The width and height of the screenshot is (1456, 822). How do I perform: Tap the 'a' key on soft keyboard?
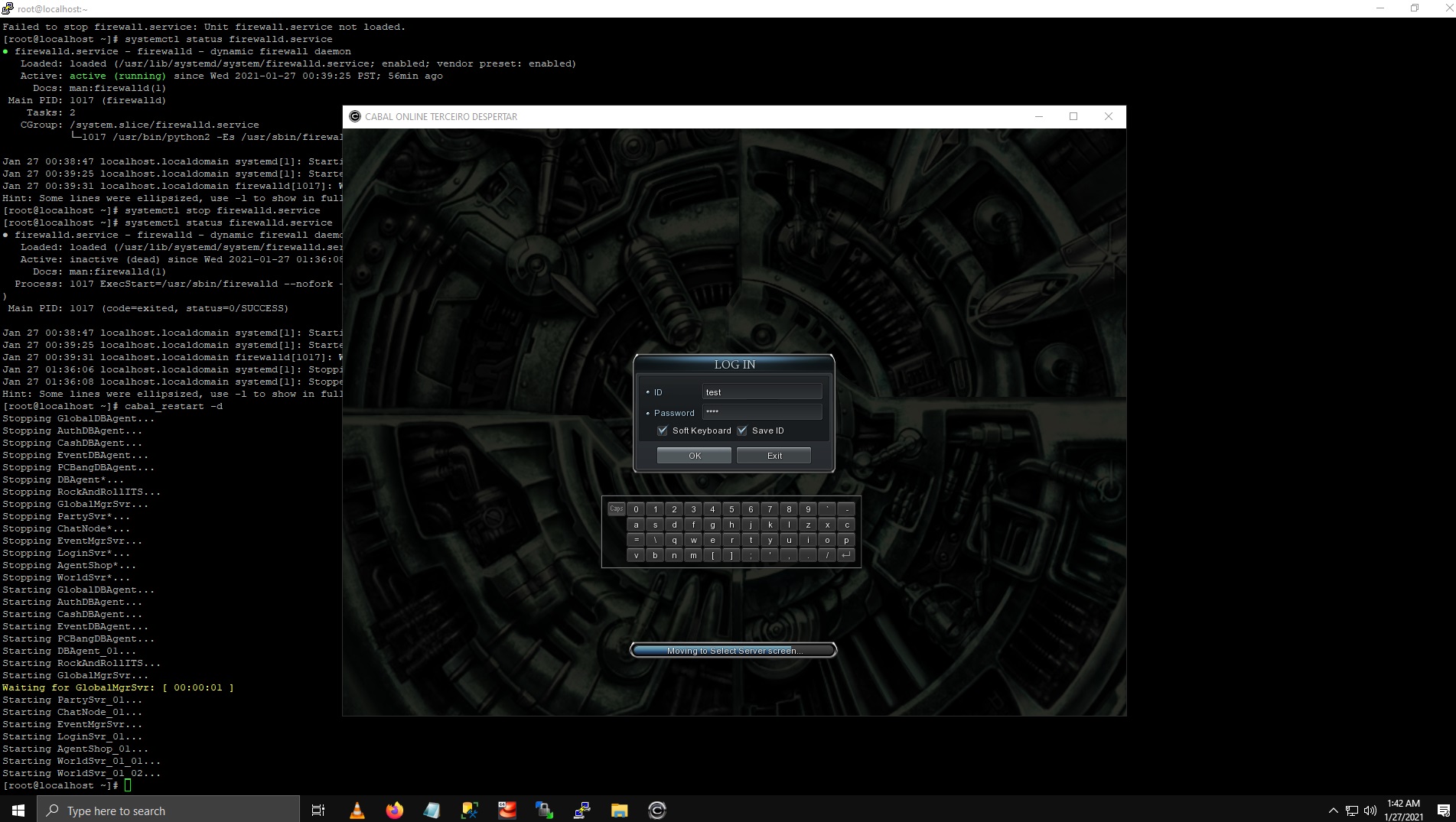click(x=636, y=525)
